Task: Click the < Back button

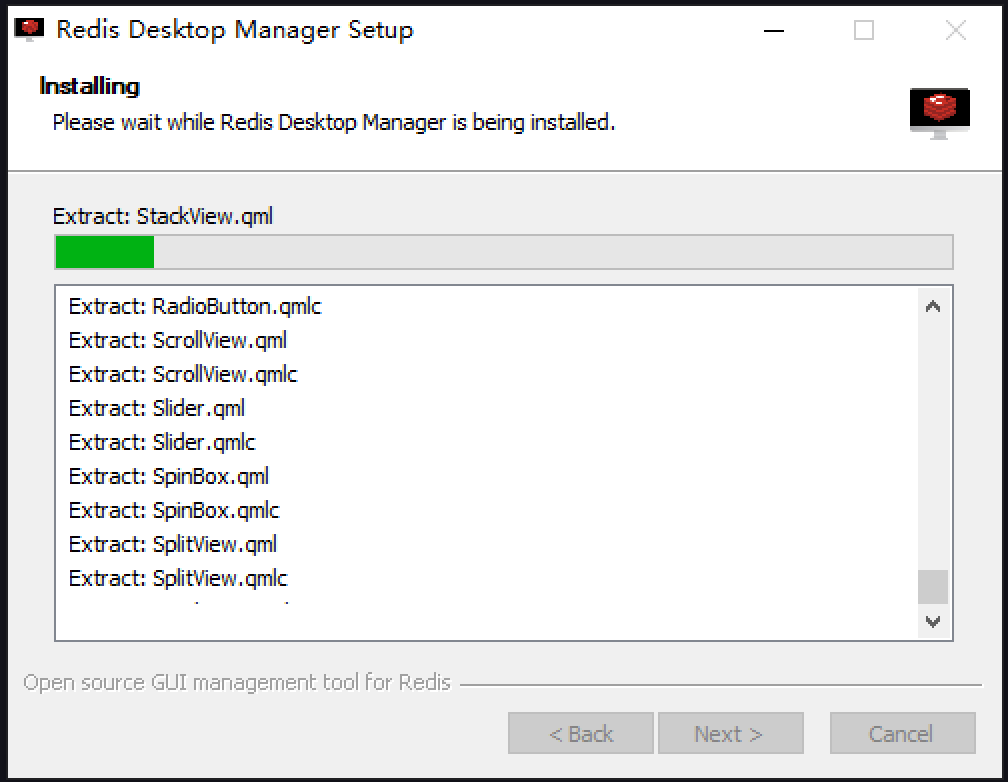Action: click(x=581, y=734)
